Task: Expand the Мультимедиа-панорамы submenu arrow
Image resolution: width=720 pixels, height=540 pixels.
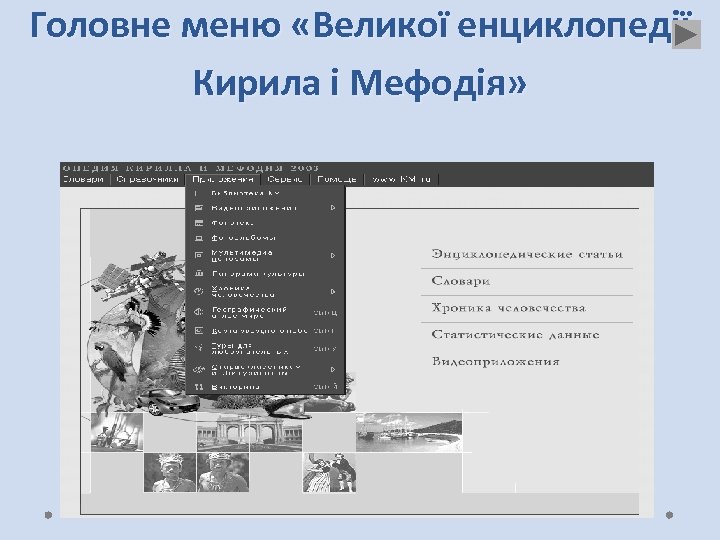Action: click(x=333, y=255)
